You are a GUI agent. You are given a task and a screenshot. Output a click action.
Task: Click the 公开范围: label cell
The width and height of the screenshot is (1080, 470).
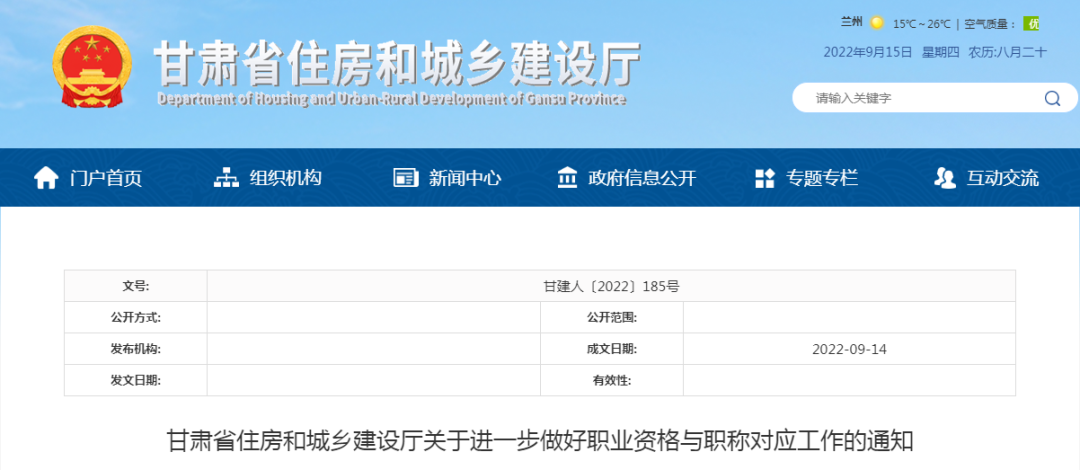click(612, 318)
